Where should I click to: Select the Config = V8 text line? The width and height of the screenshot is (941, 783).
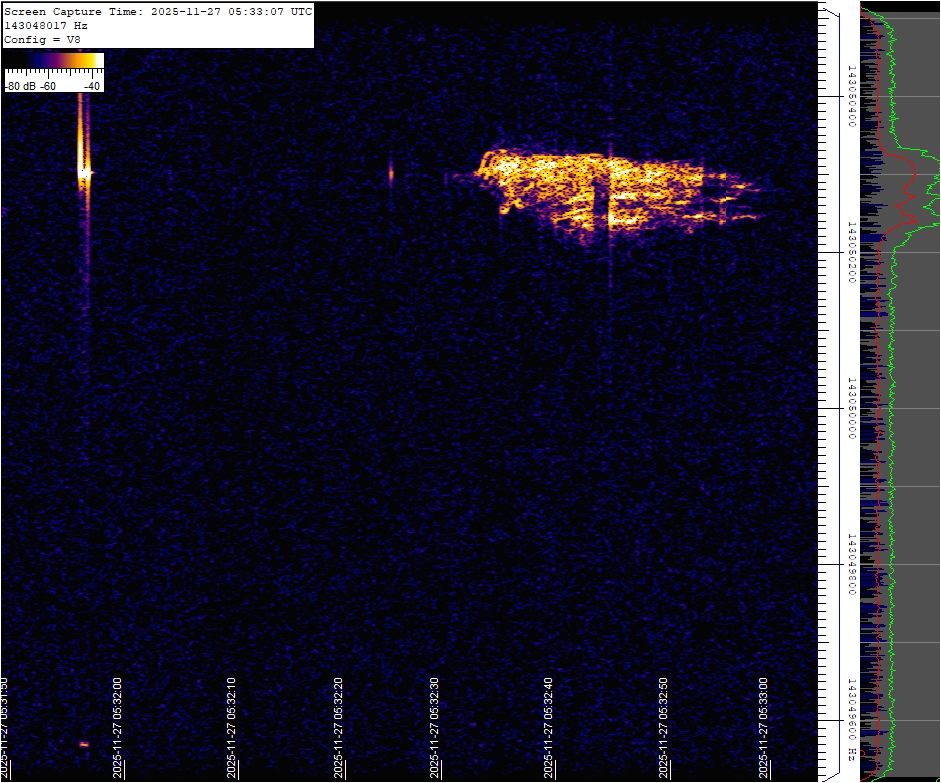[42, 39]
